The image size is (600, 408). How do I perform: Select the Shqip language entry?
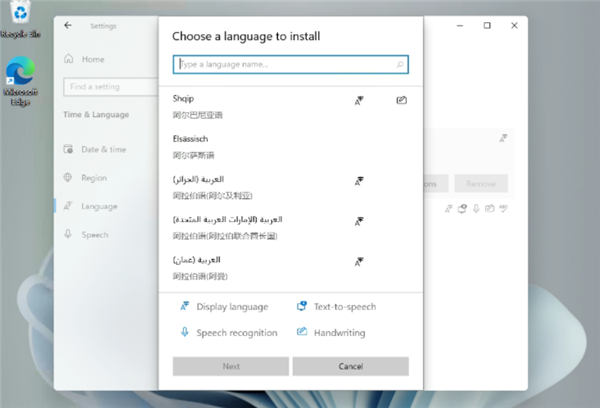click(290, 107)
